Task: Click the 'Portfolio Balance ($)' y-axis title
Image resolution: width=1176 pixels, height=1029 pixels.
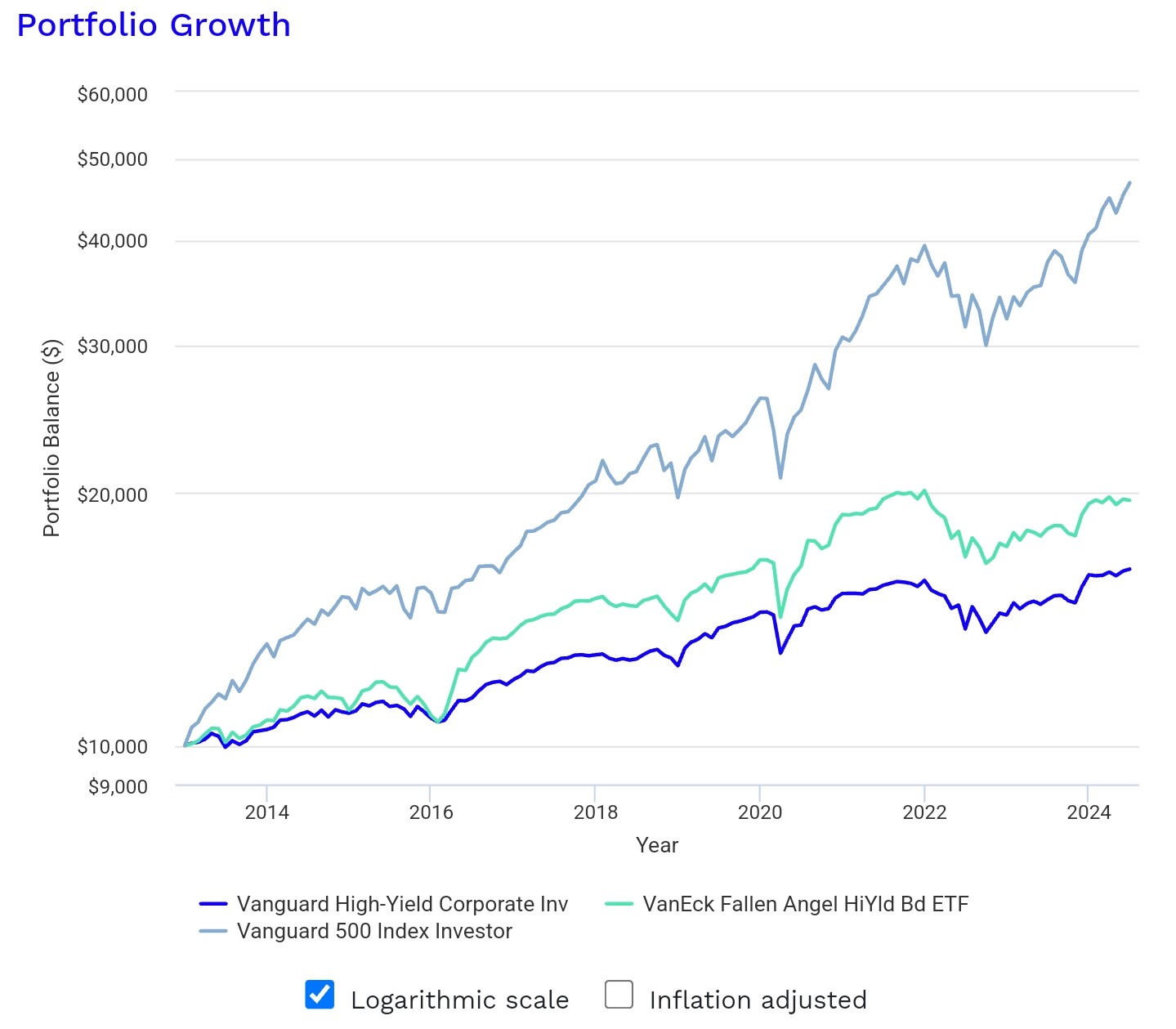Action: click(x=51, y=437)
